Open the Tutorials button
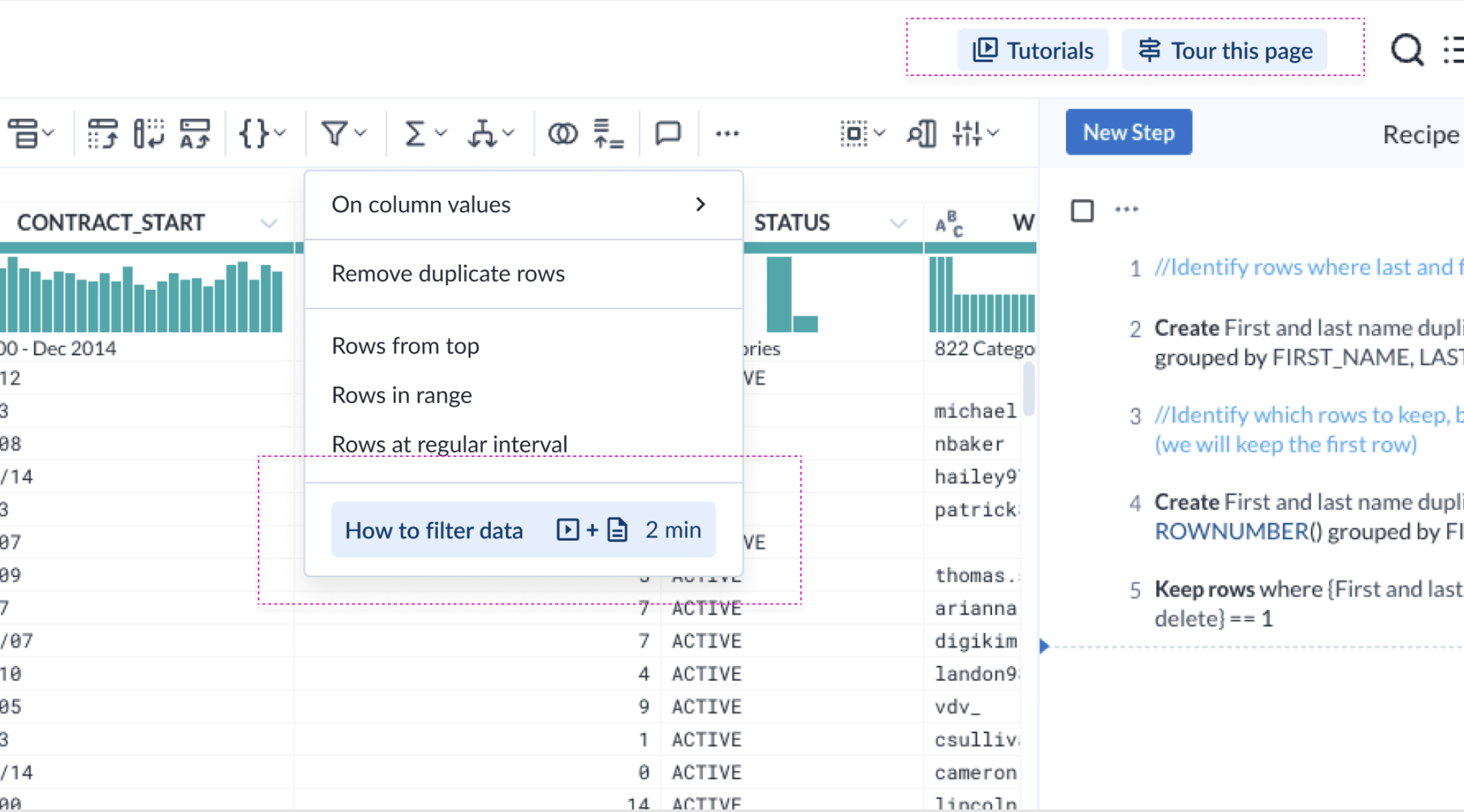1464x812 pixels. point(1033,51)
